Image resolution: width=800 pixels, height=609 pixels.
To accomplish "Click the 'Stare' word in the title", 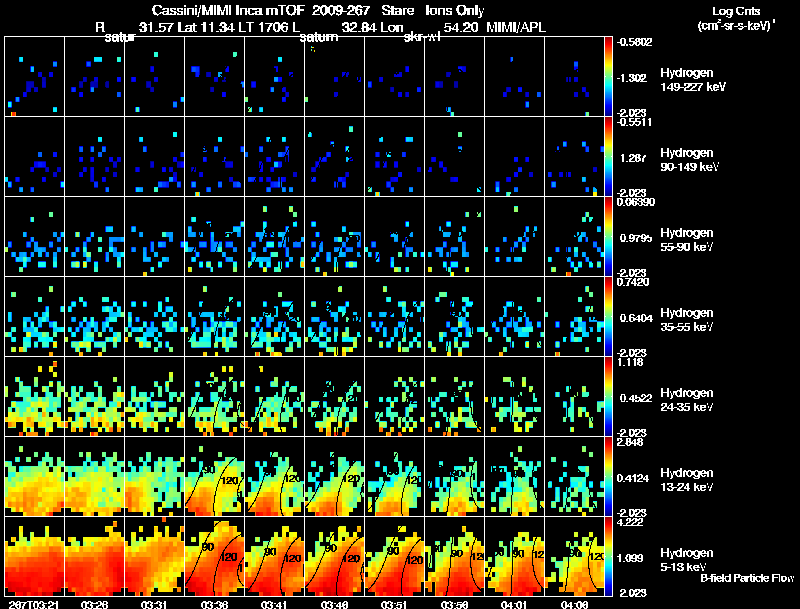I will 398,10.
